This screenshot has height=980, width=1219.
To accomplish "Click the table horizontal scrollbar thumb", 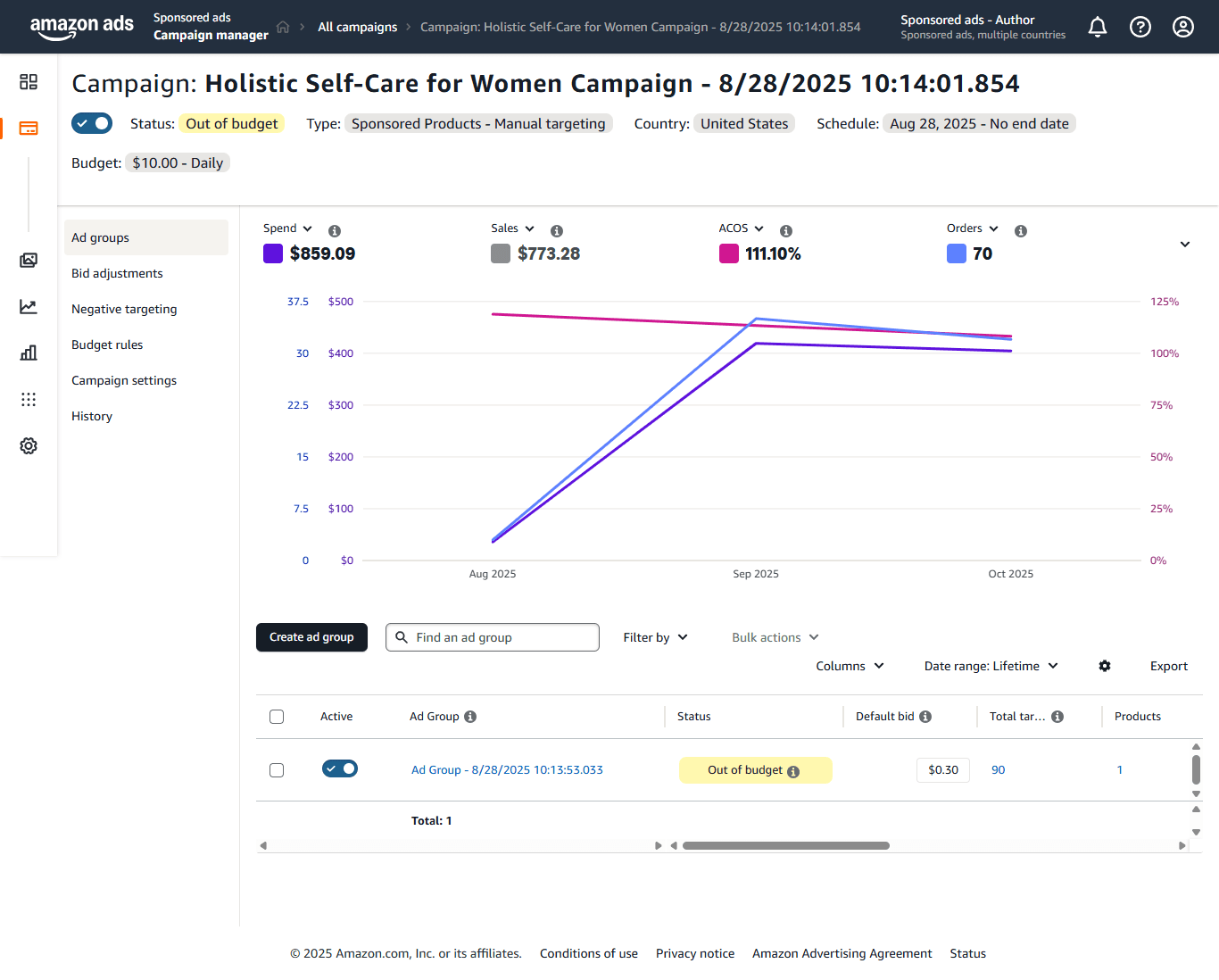I will pos(786,845).
